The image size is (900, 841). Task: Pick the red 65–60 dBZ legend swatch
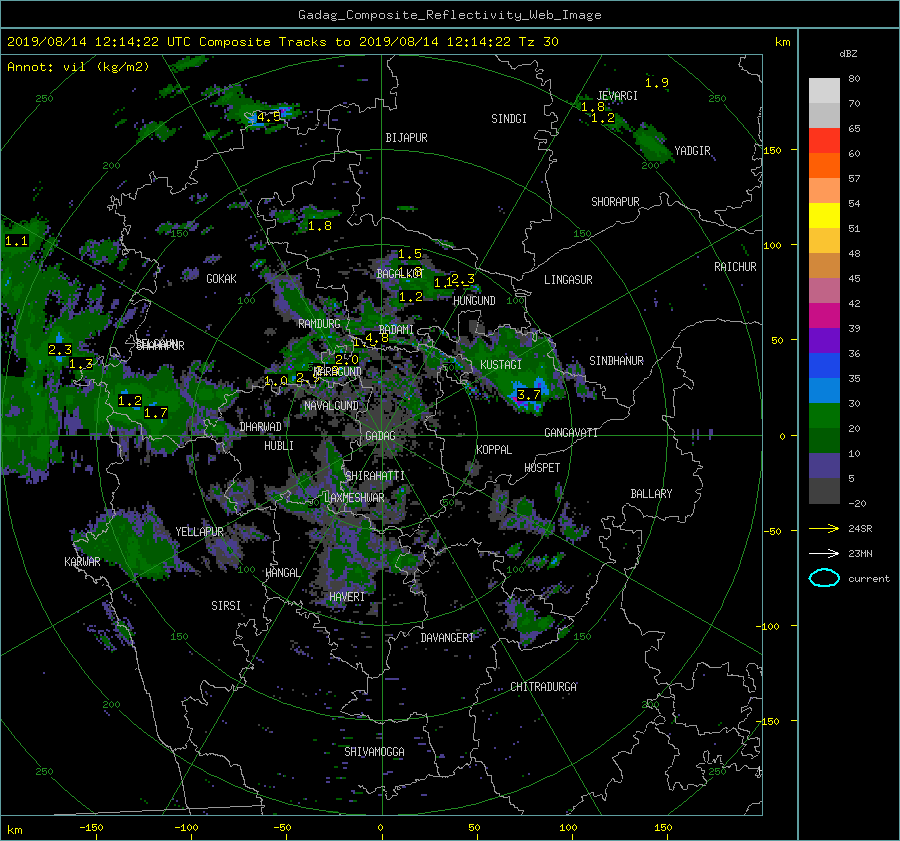click(824, 141)
